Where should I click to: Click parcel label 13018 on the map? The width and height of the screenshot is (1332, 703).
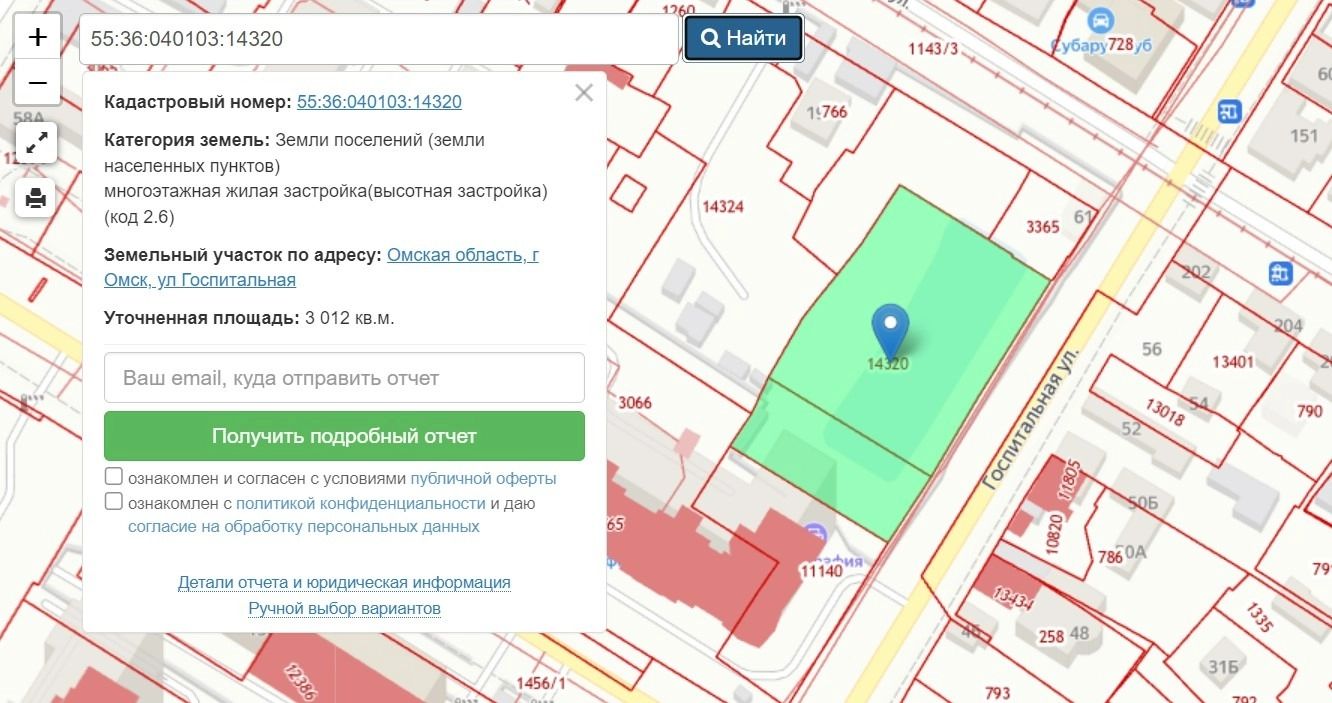[1166, 412]
